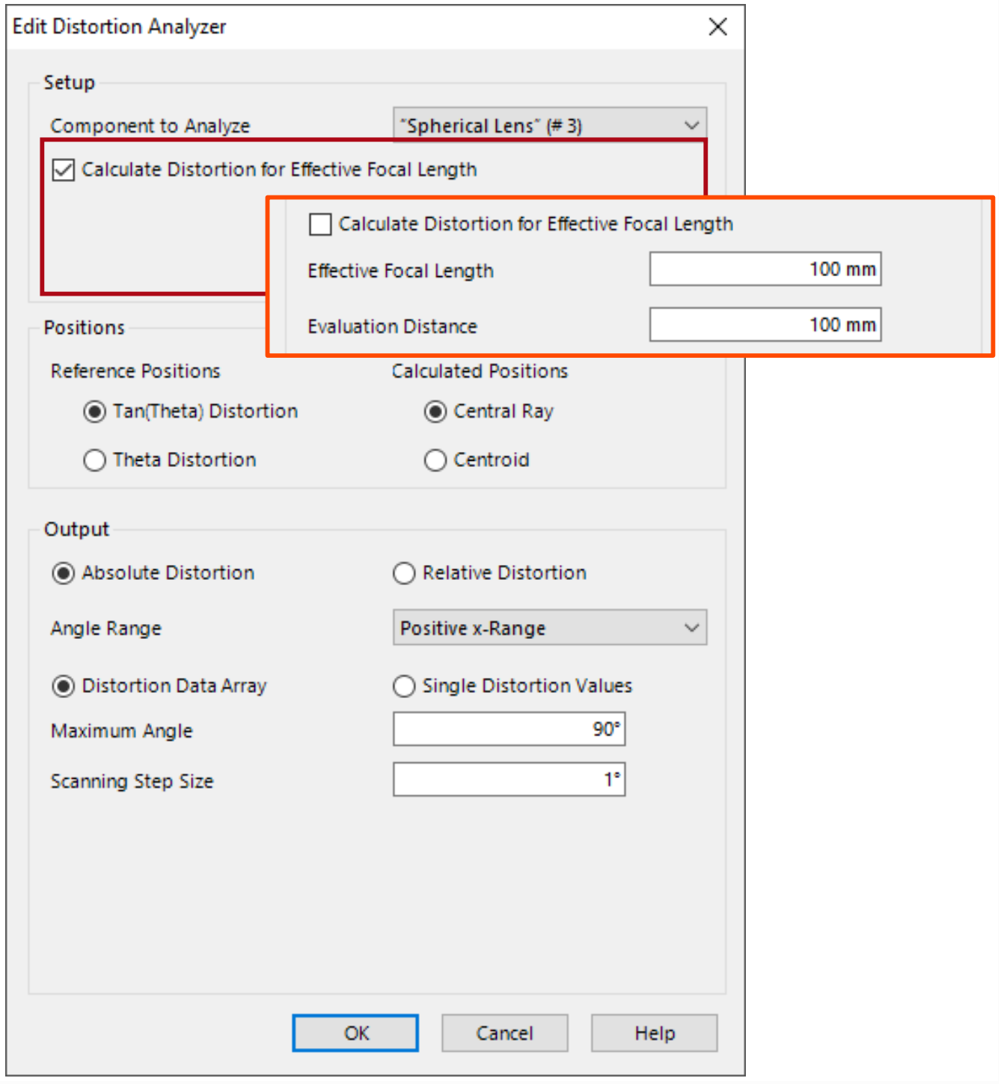Select Theta Distortion reference position
The image size is (999, 1084).
(x=94, y=460)
